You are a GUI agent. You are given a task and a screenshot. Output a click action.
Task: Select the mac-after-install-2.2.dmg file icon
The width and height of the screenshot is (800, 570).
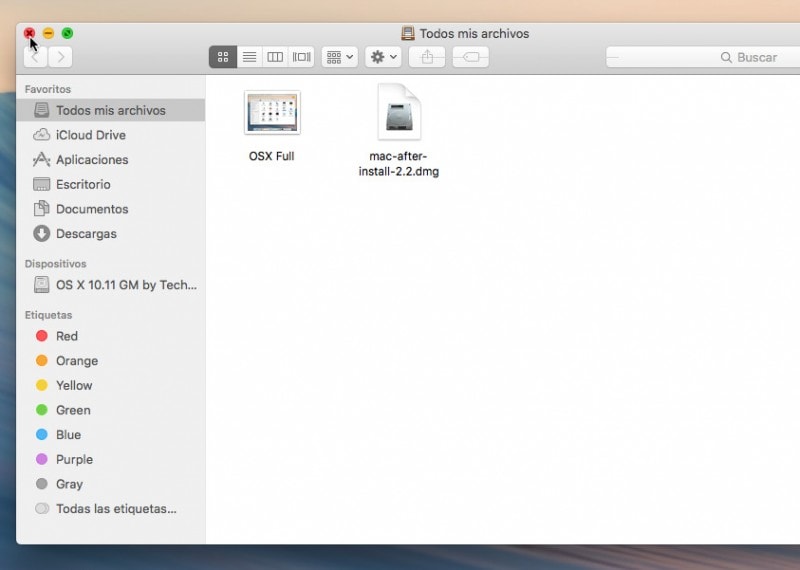click(399, 112)
